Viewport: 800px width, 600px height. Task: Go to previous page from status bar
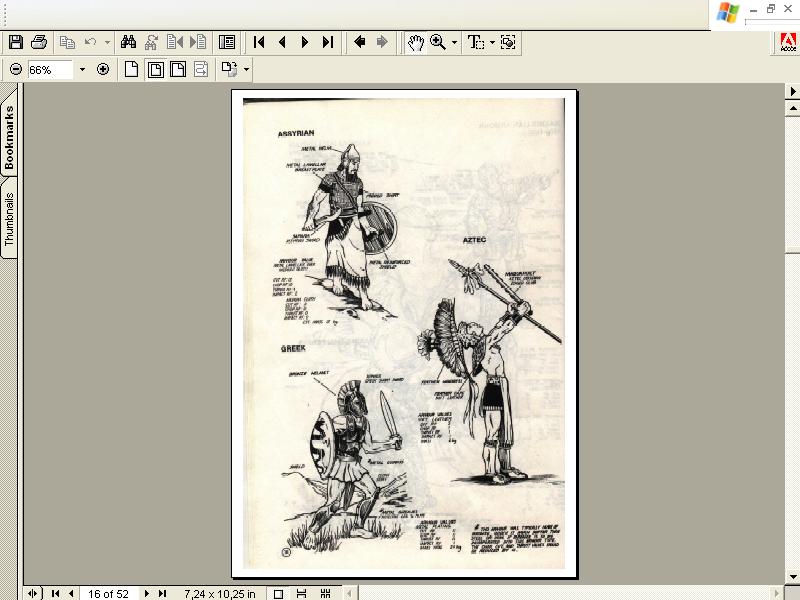click(71, 593)
